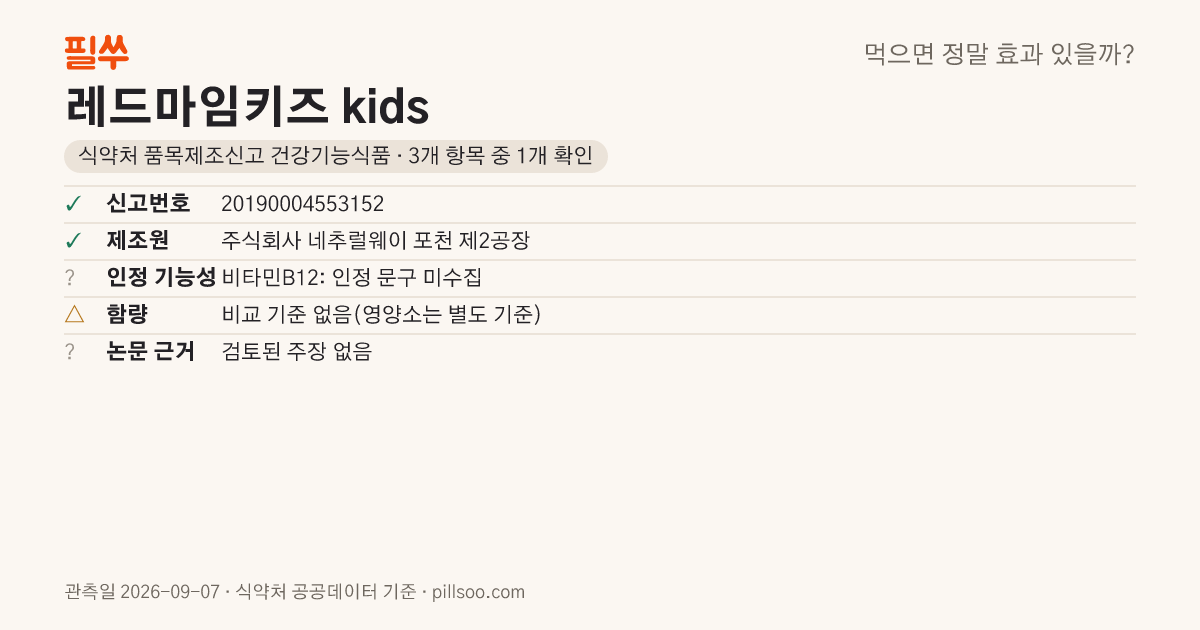Click the orange triangle warning beside 함량
The width and height of the screenshot is (1200, 630).
[x=74, y=315]
